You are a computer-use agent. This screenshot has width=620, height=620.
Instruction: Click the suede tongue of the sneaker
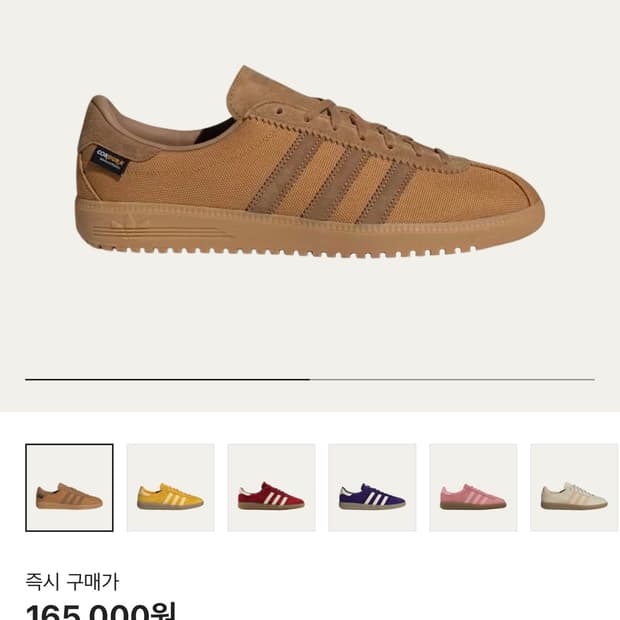coord(259,89)
